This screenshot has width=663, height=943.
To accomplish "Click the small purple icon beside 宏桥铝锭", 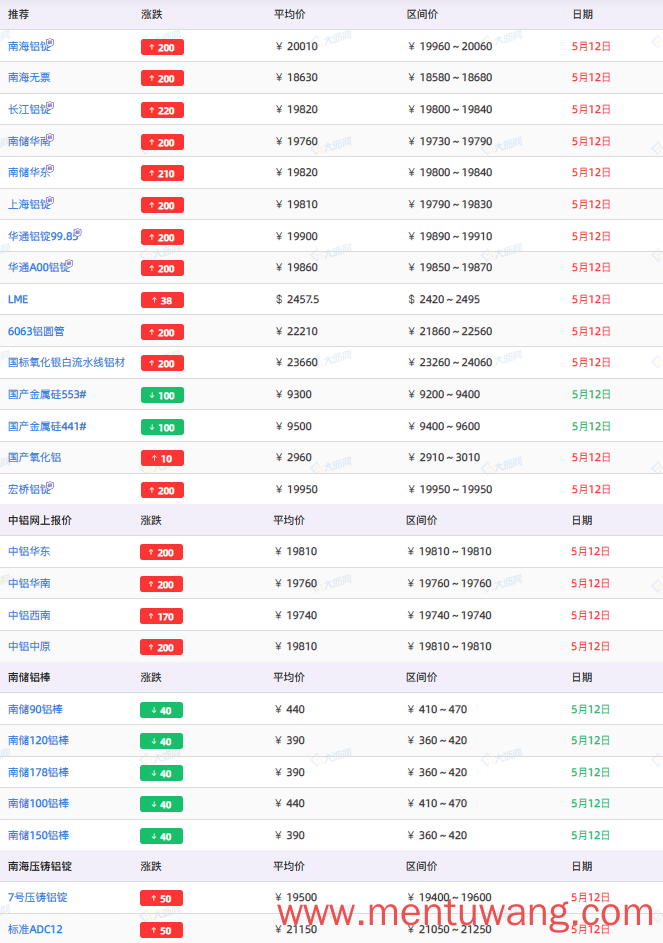I will 51,485.
